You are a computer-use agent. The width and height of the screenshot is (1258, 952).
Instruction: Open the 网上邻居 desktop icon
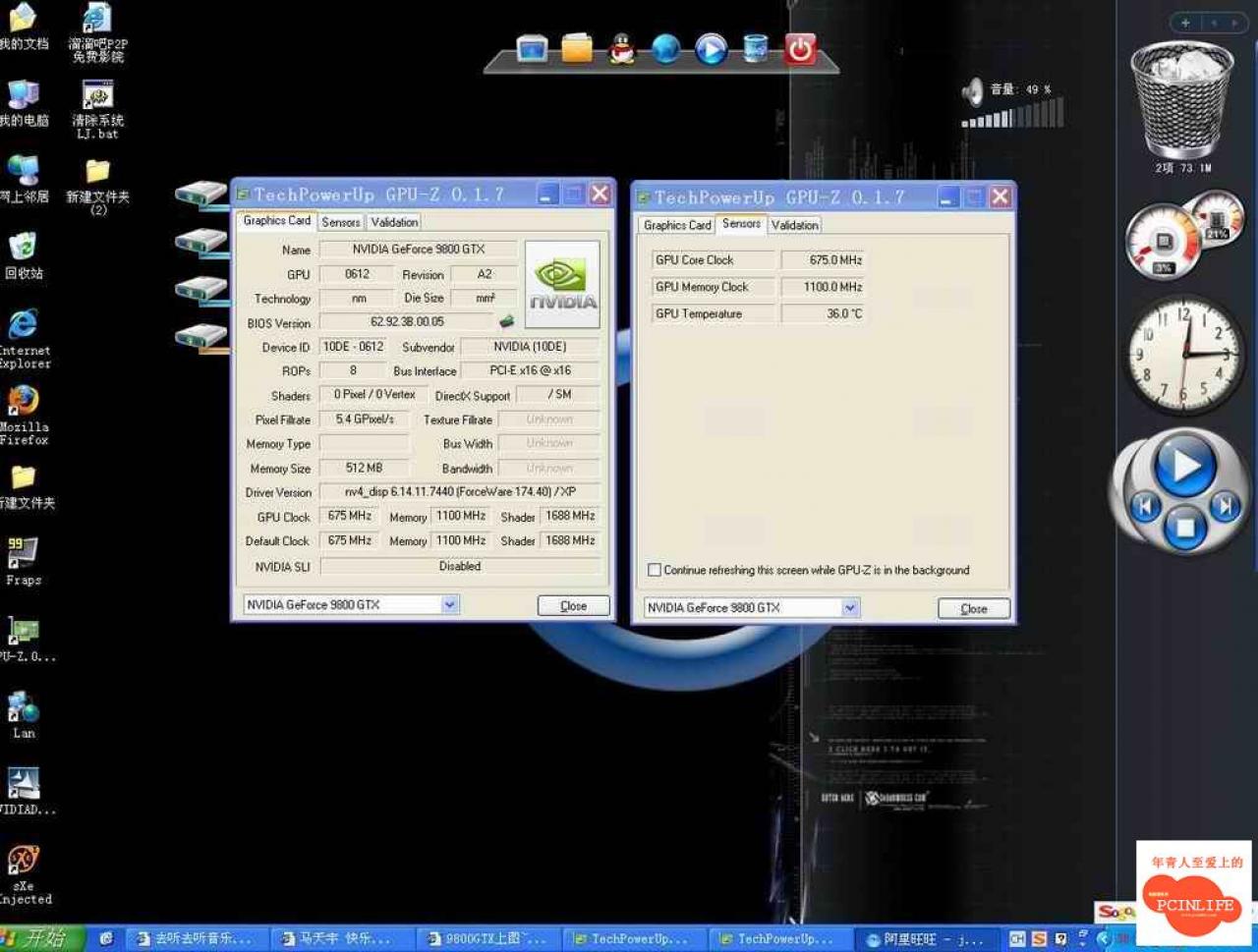click(24, 179)
